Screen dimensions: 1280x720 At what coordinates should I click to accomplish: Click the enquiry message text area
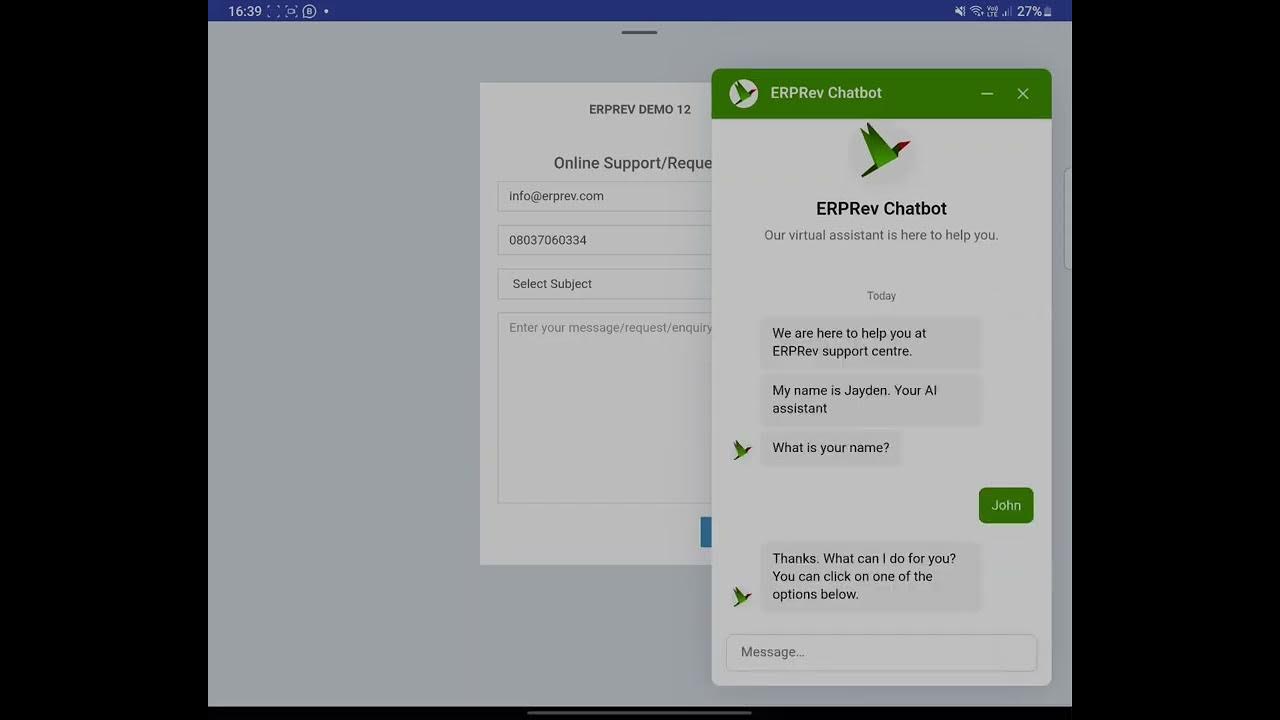tap(604, 408)
